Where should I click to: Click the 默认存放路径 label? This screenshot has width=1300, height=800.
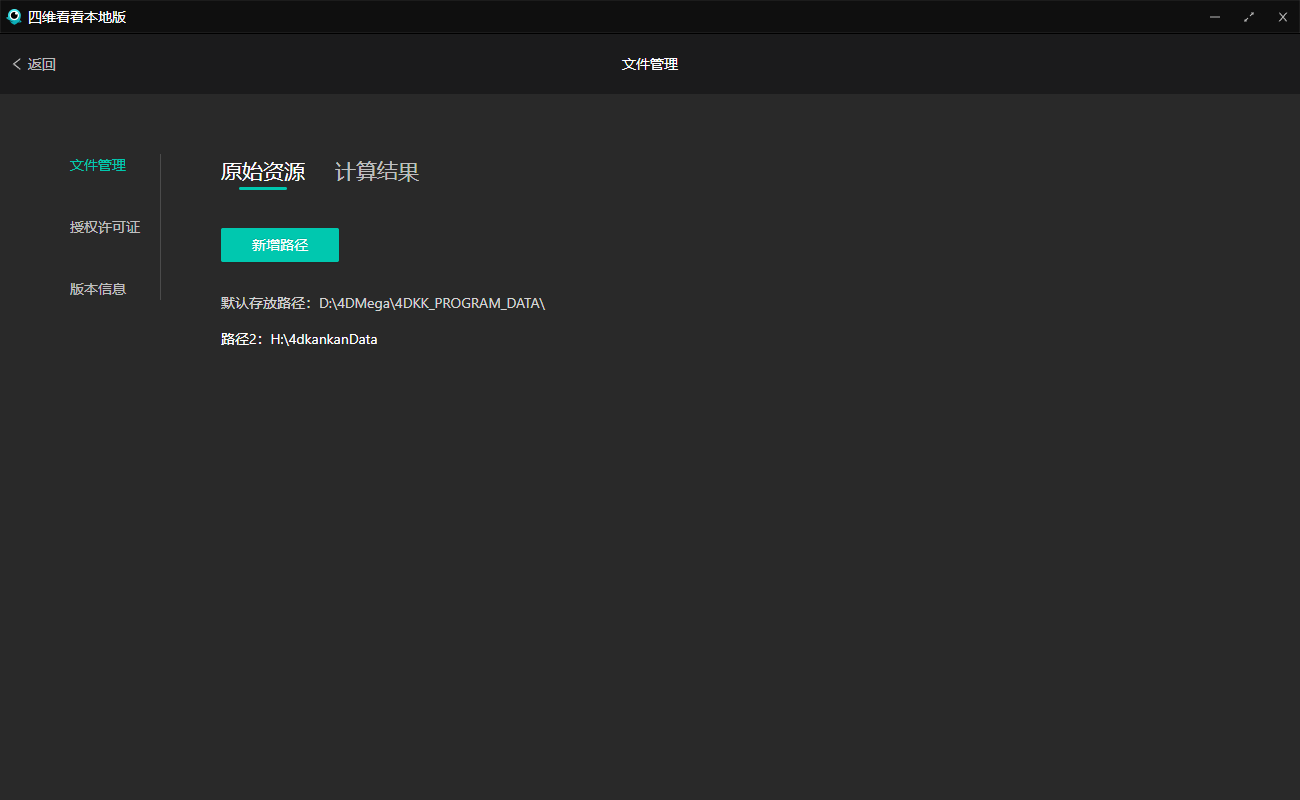coord(266,303)
